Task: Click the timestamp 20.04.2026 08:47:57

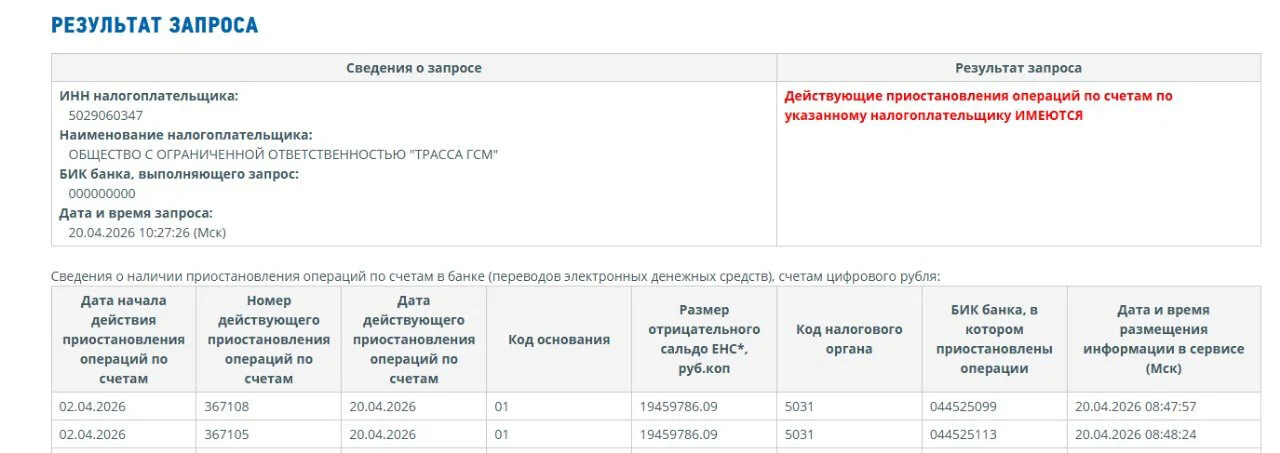Action: point(1136,406)
